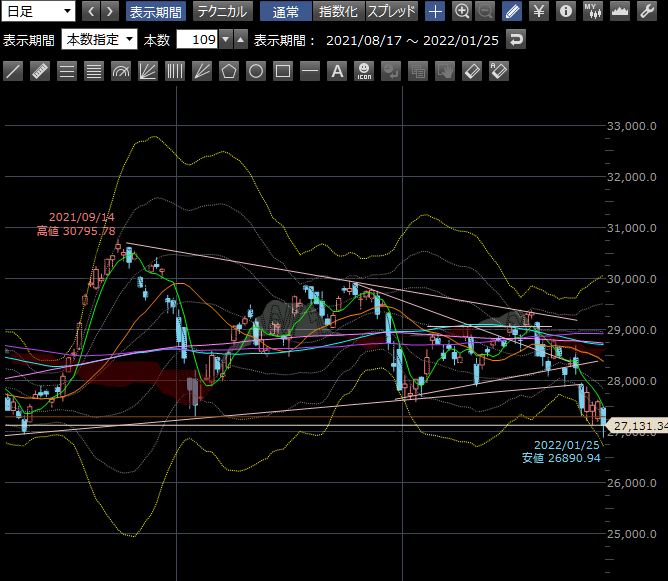Toggle the crosshair cursor button
Screen dimensions: 668x581
(435, 12)
